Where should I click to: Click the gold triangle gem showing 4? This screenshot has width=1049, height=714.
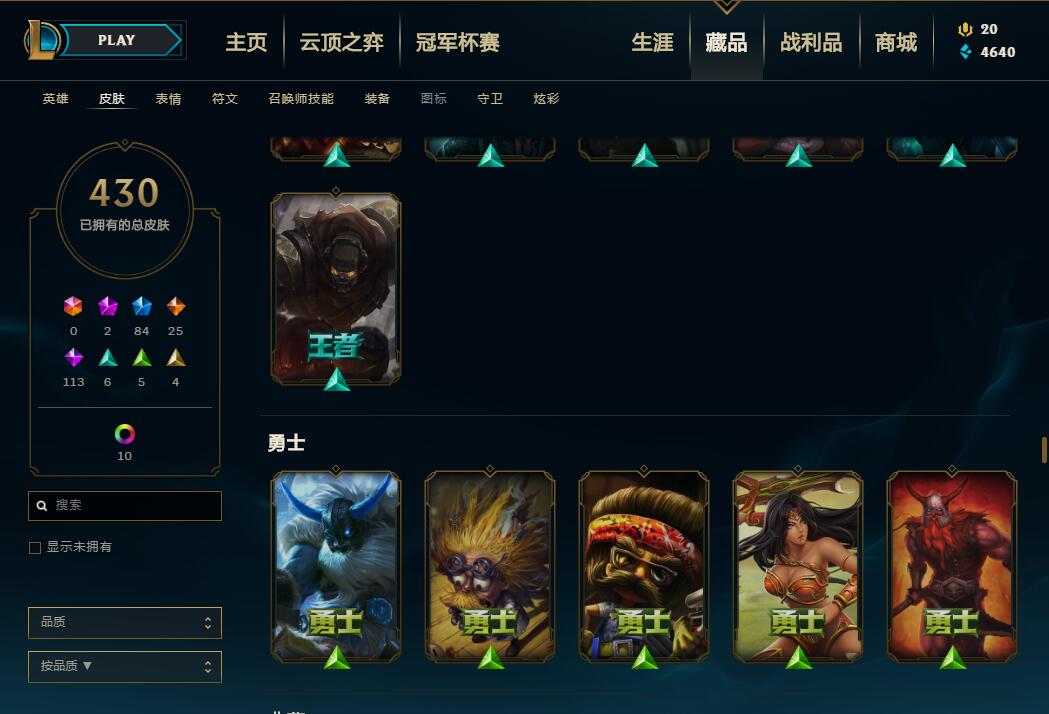[x=175, y=357]
